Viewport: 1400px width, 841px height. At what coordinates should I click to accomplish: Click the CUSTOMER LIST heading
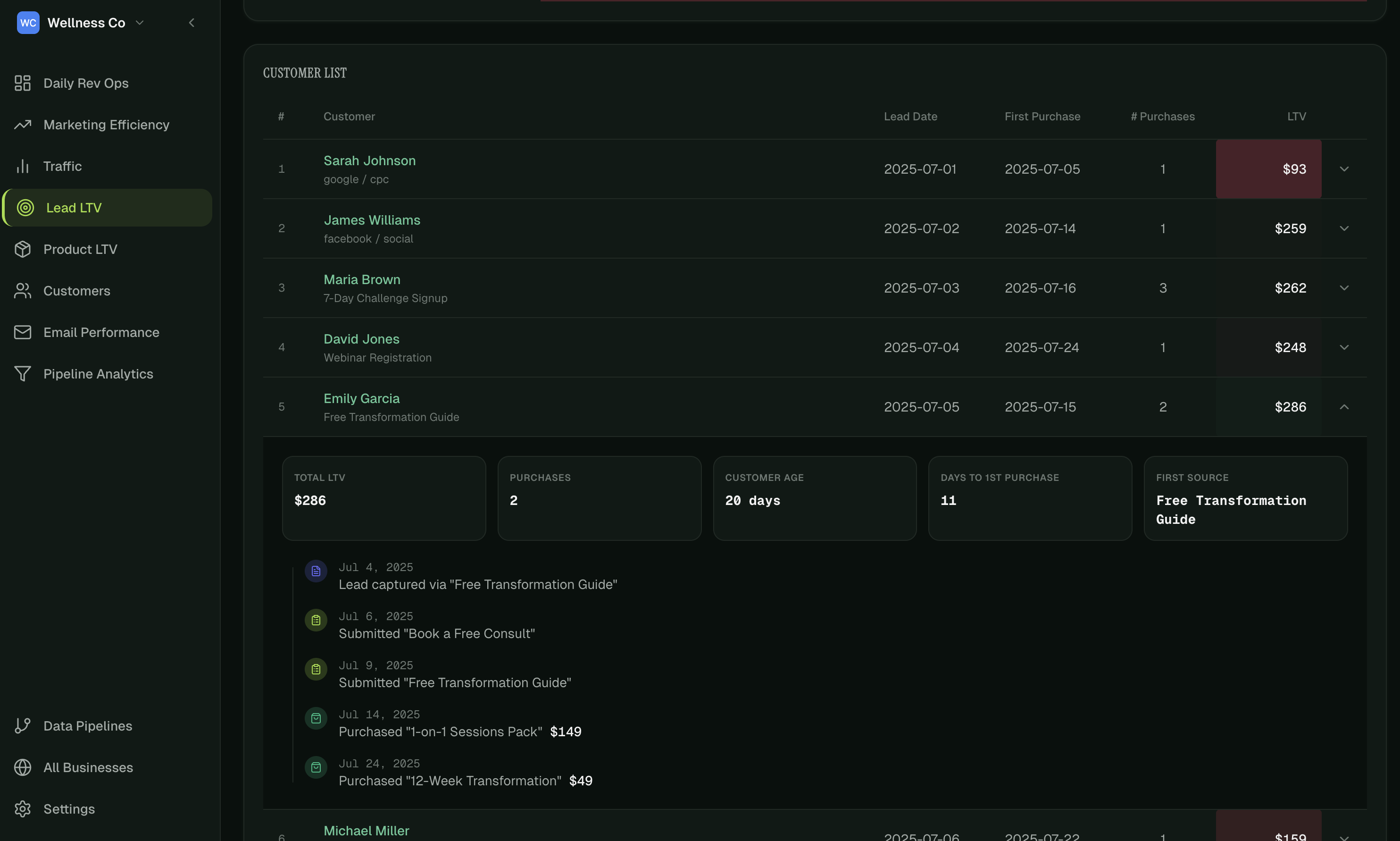[305, 73]
